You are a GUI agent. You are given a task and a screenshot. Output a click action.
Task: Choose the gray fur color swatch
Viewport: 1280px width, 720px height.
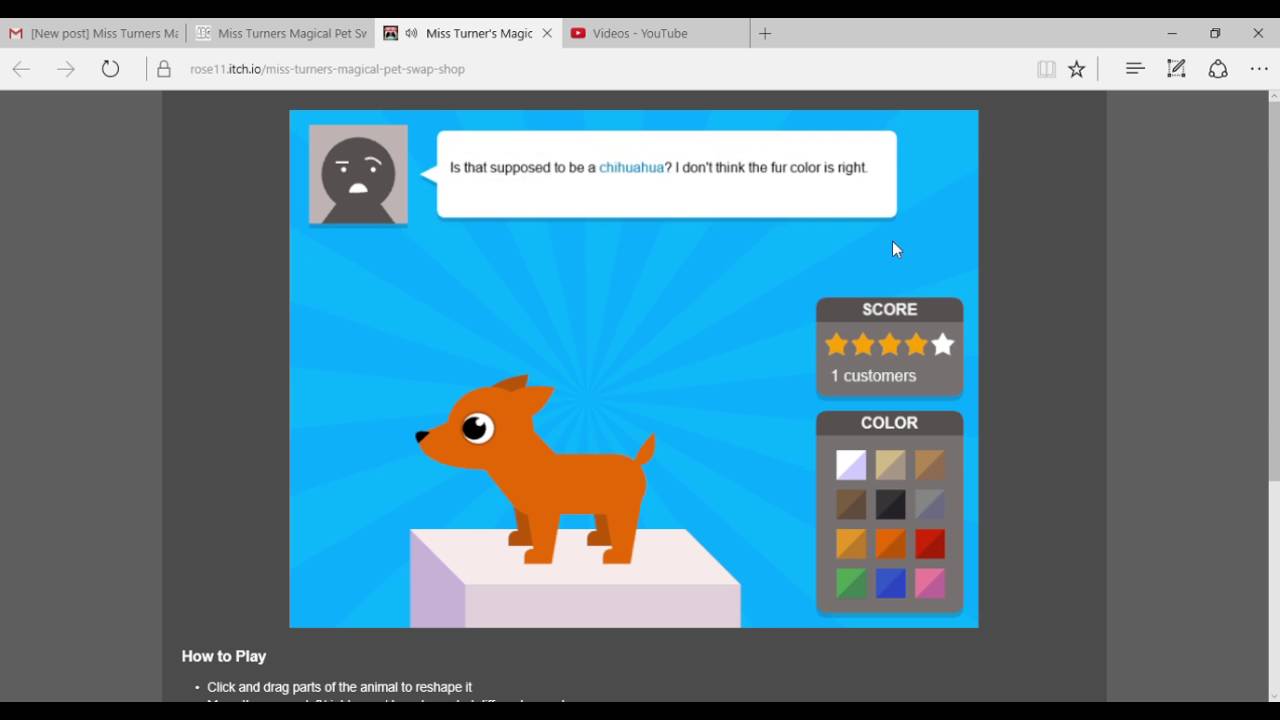coord(929,504)
